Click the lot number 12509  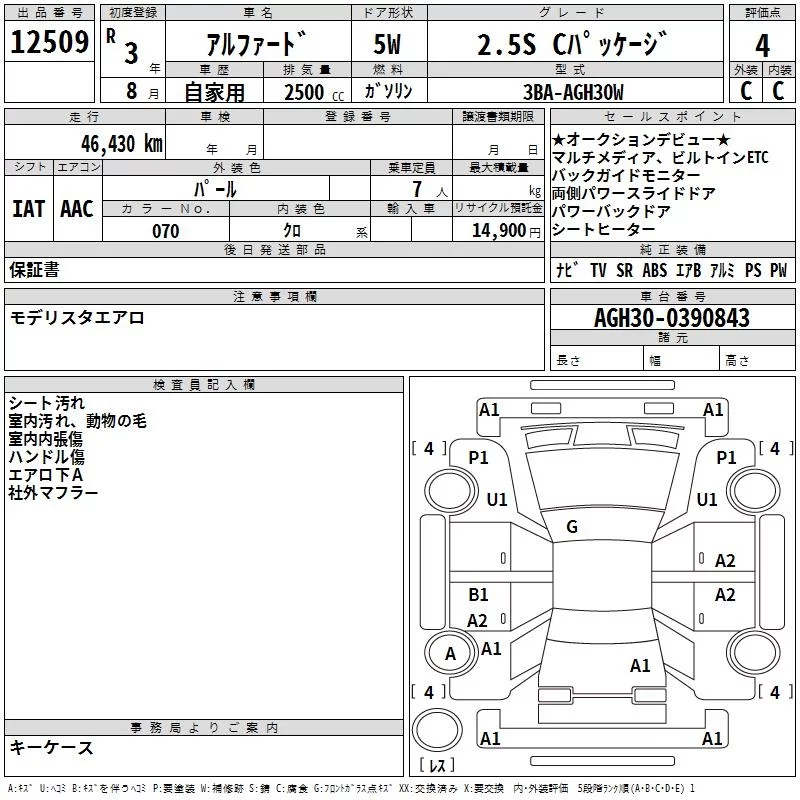(x=49, y=43)
